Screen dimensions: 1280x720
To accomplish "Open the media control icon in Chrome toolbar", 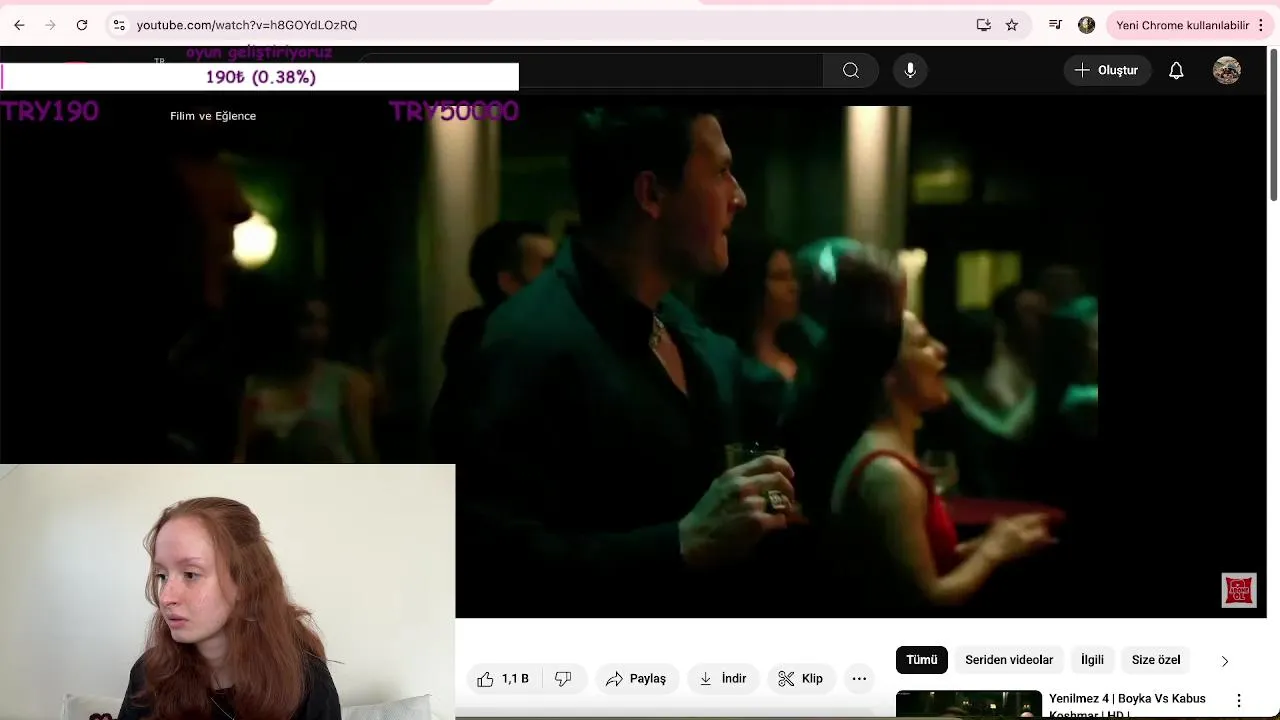I will pyautogui.click(x=1055, y=25).
